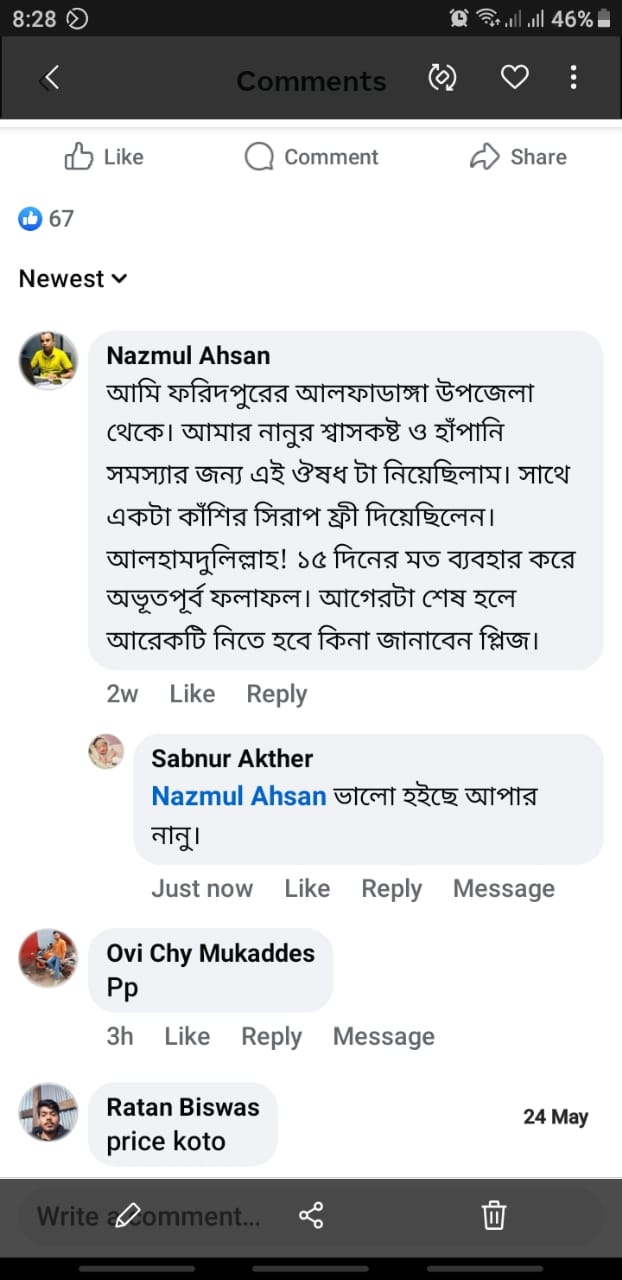Reply to Nazmul Ahsan's comment
The height and width of the screenshot is (1280, 622).
point(276,694)
